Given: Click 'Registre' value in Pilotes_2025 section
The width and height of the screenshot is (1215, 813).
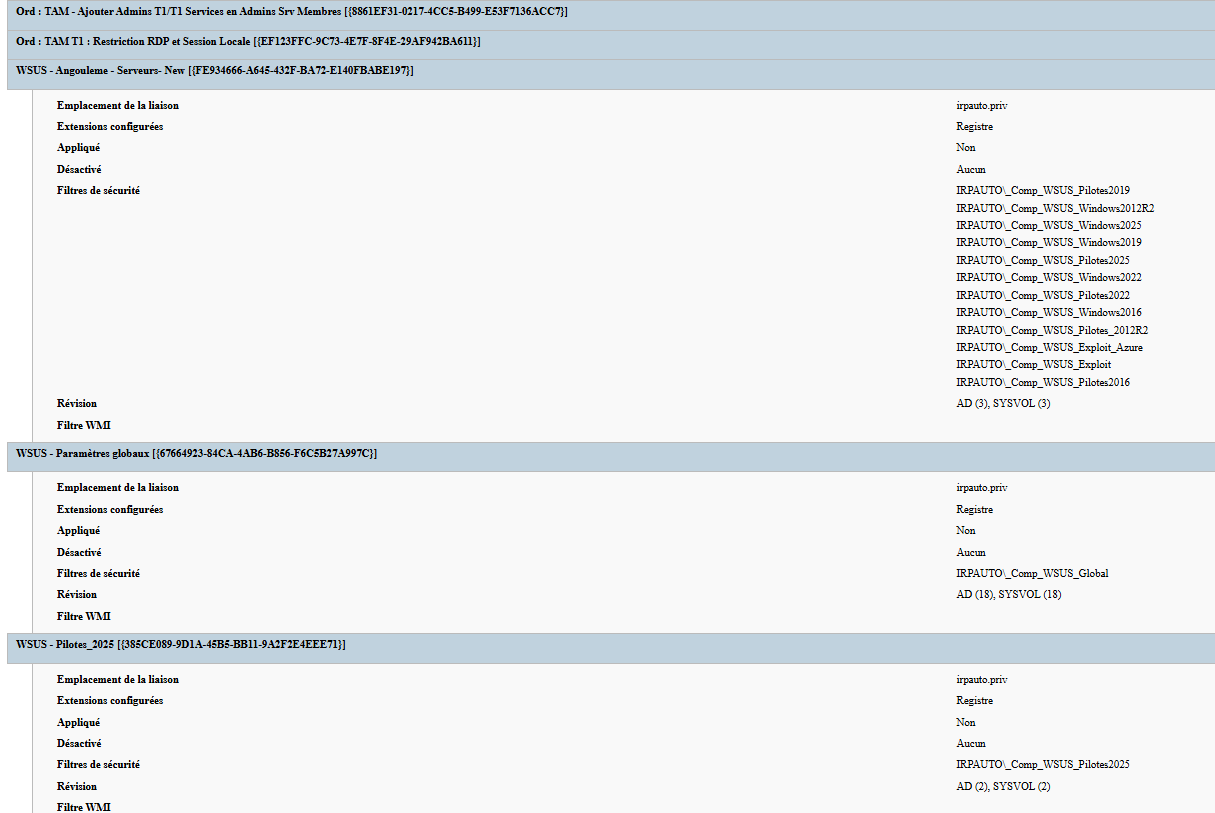Looking at the screenshot, I should (974, 700).
